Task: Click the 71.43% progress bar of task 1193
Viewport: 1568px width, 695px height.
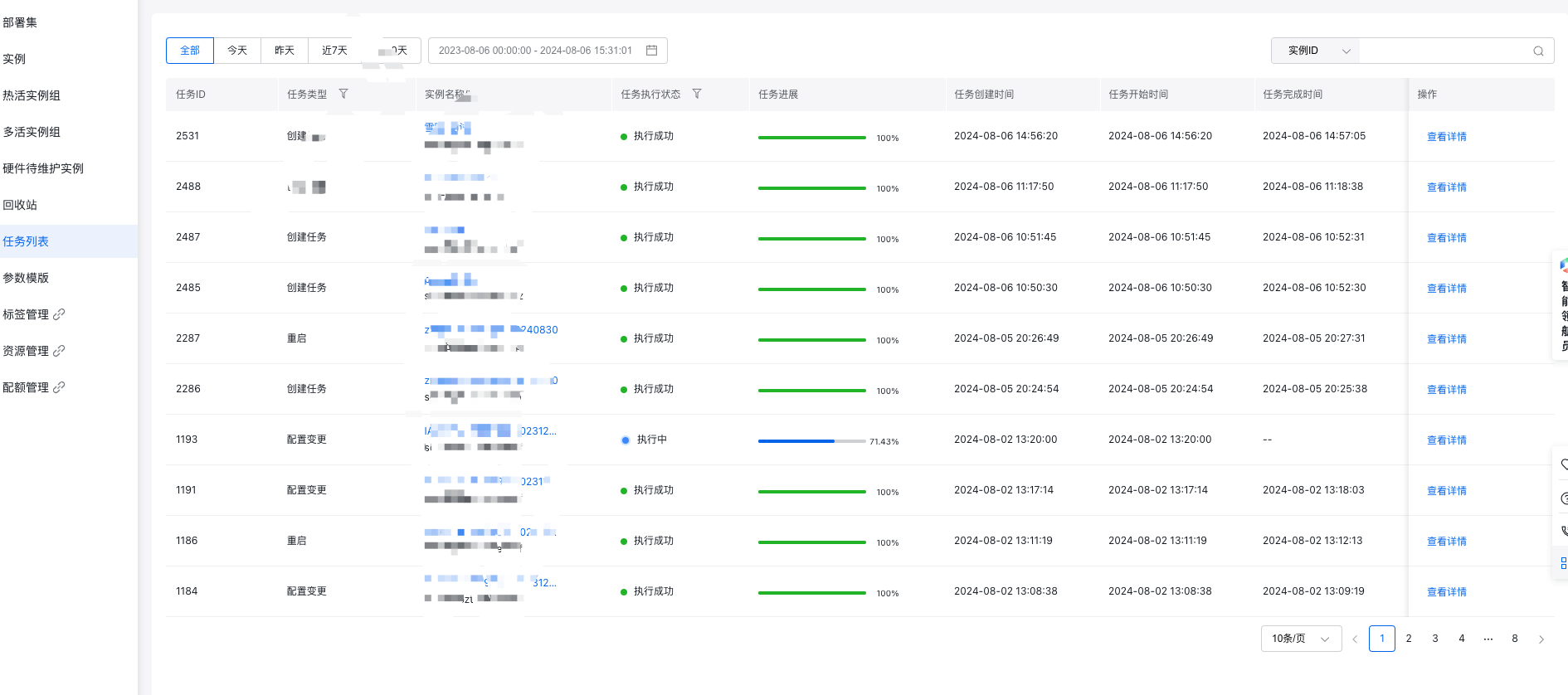Action: coord(811,441)
